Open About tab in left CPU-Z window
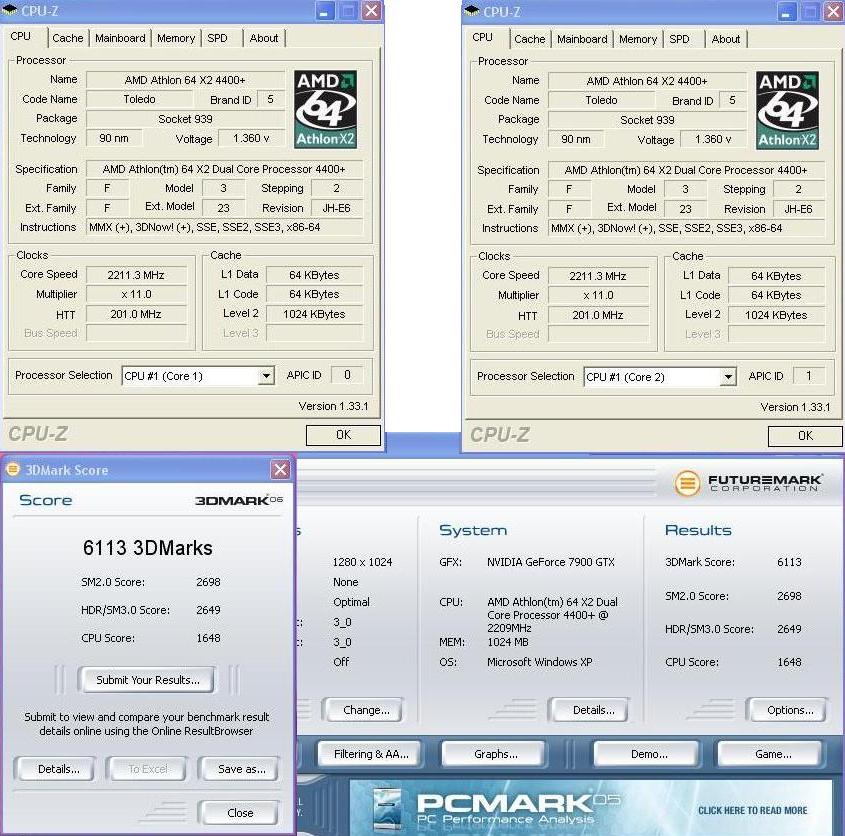This screenshot has height=836, width=845. (264, 38)
